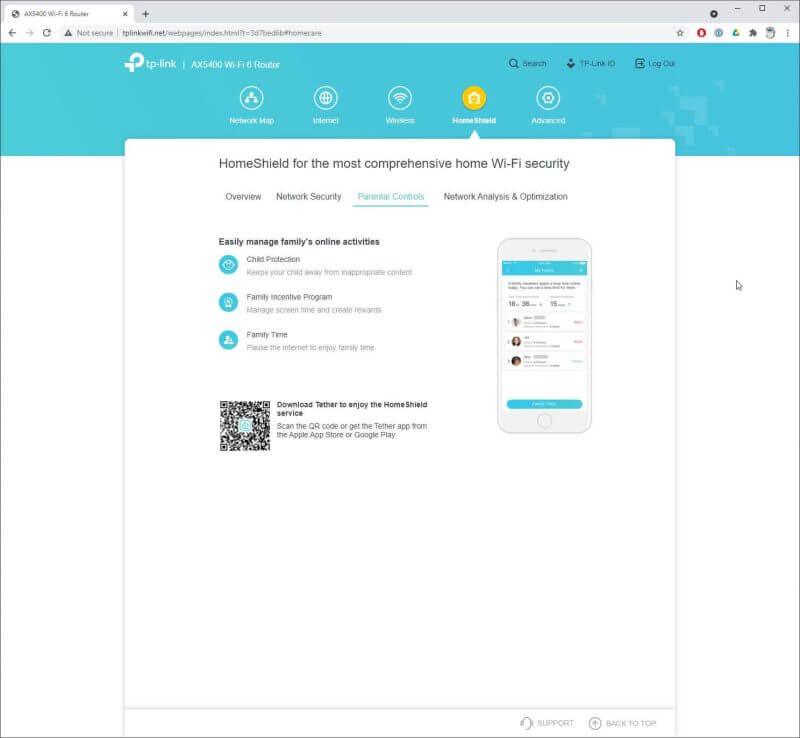Click the Tether app QR code

click(x=245, y=426)
